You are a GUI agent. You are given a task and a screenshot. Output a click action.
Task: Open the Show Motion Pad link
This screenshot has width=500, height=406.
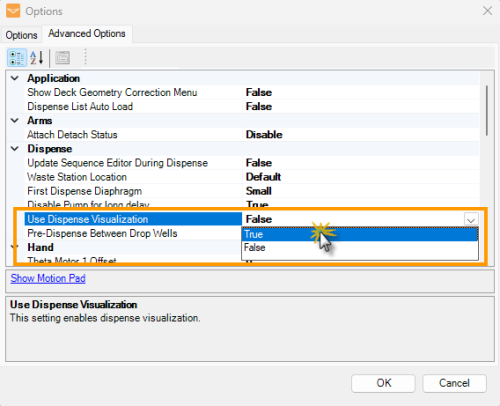tap(48, 278)
